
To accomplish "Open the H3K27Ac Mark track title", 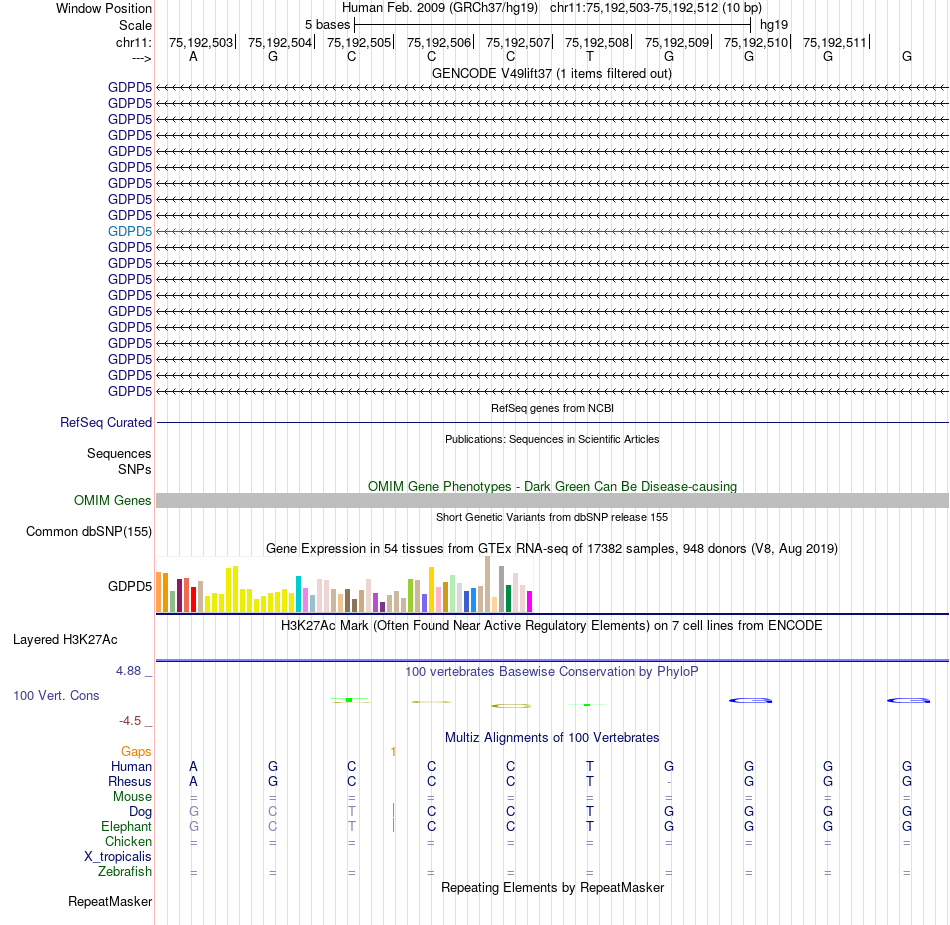I will 552,625.
